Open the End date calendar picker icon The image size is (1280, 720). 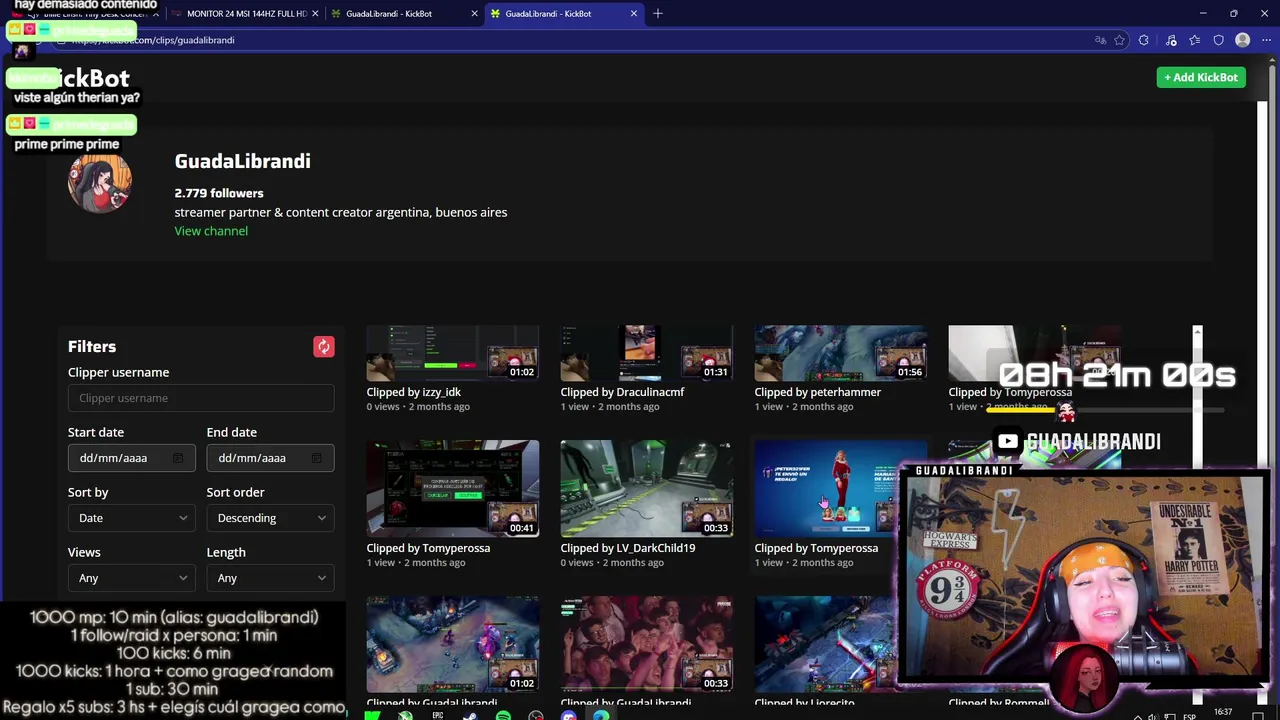(316, 458)
